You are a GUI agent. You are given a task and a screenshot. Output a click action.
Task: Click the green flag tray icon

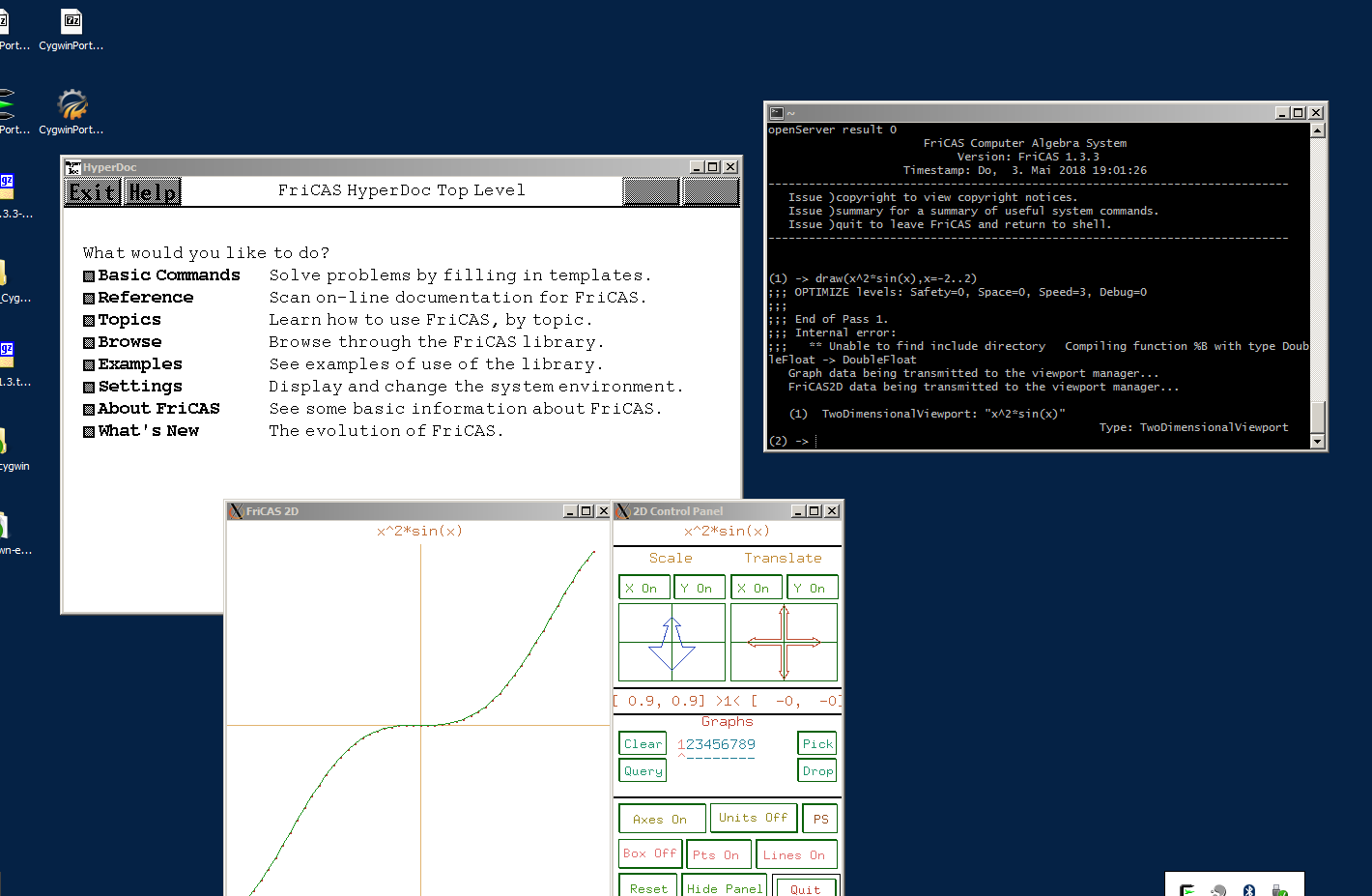(1187, 890)
